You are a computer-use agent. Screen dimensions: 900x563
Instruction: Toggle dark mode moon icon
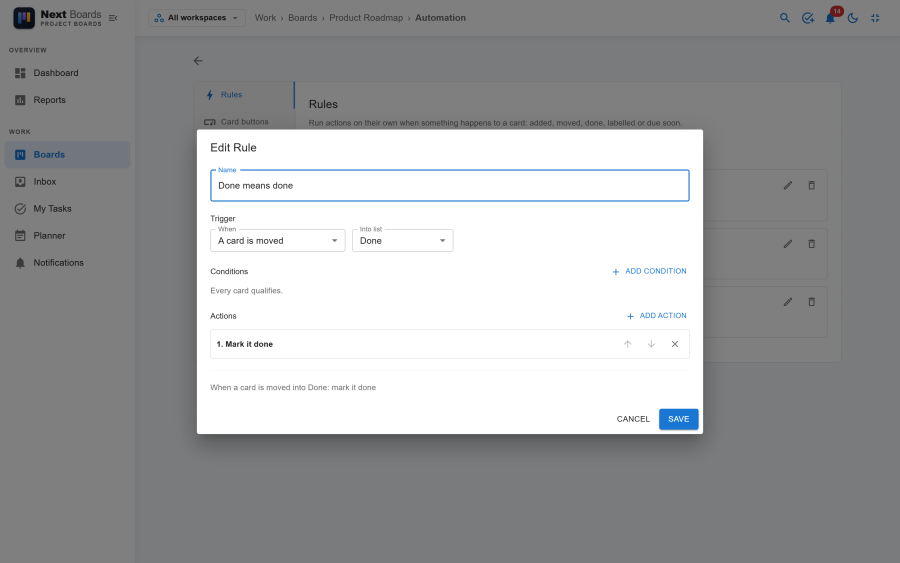[853, 18]
